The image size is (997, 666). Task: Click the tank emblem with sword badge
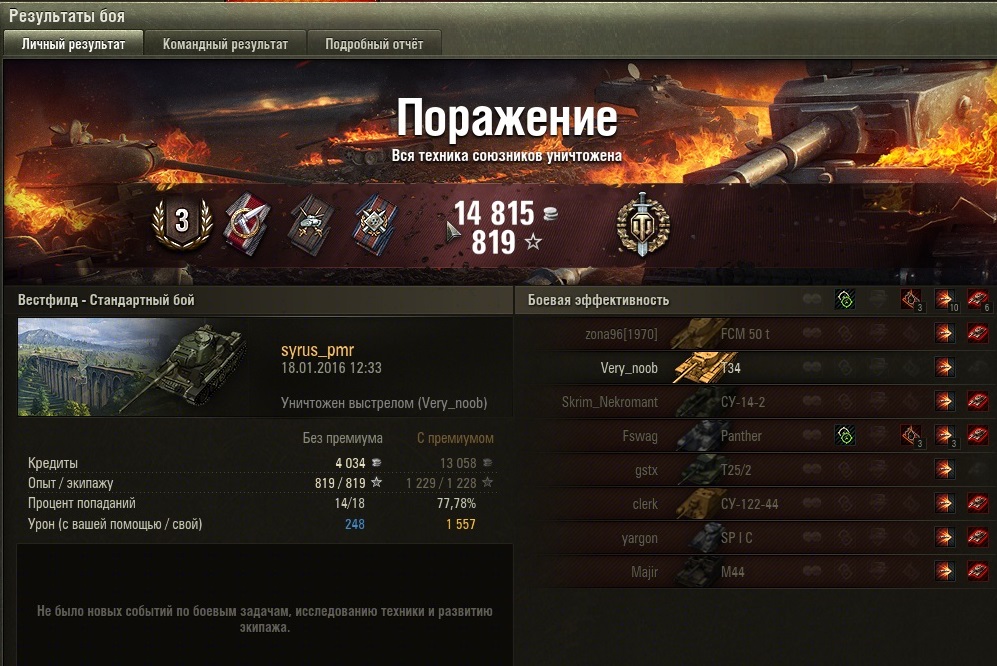[x=642, y=224]
